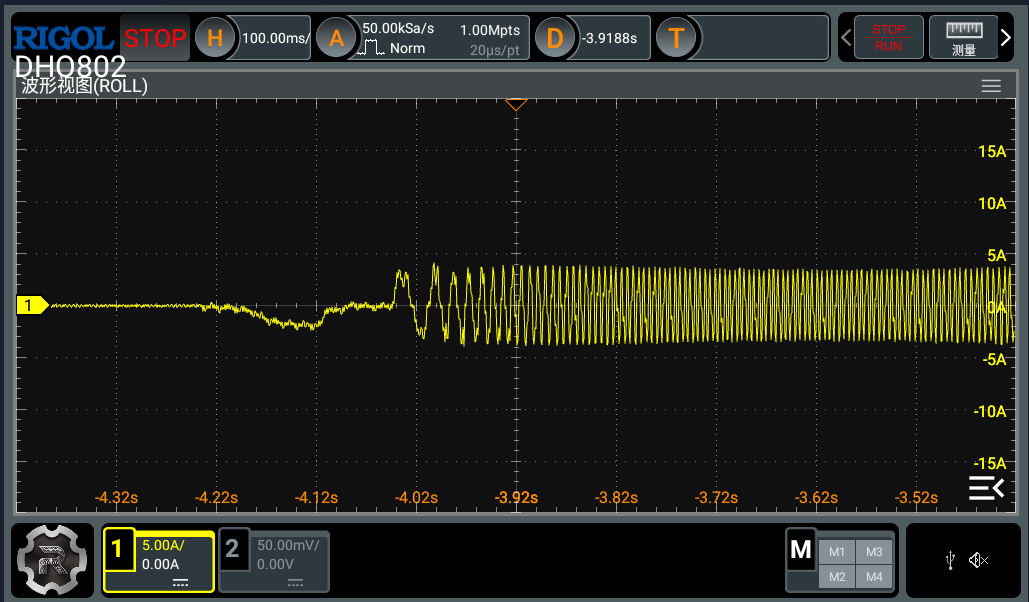Screen dimensions: 1029x602
Task: Open the Rigol gear function menu
Action: tap(52, 560)
